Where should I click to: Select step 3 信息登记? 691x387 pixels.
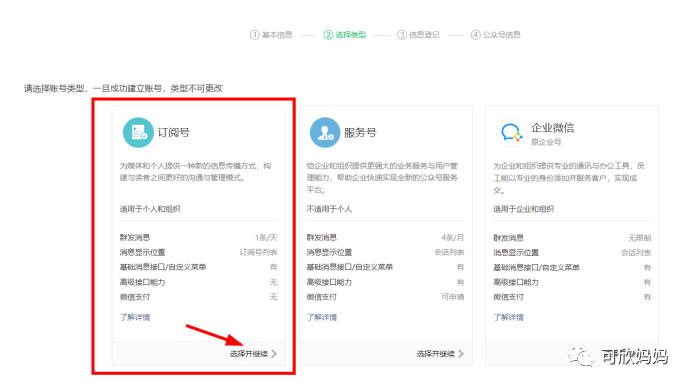[x=418, y=35]
